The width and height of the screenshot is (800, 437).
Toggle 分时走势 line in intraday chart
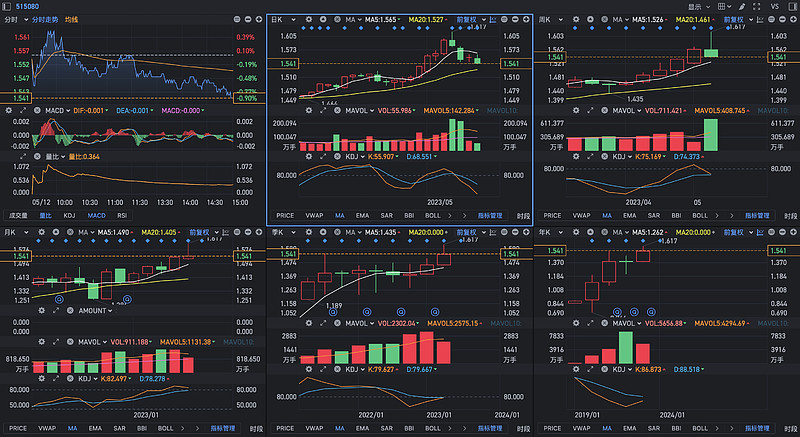44,19
